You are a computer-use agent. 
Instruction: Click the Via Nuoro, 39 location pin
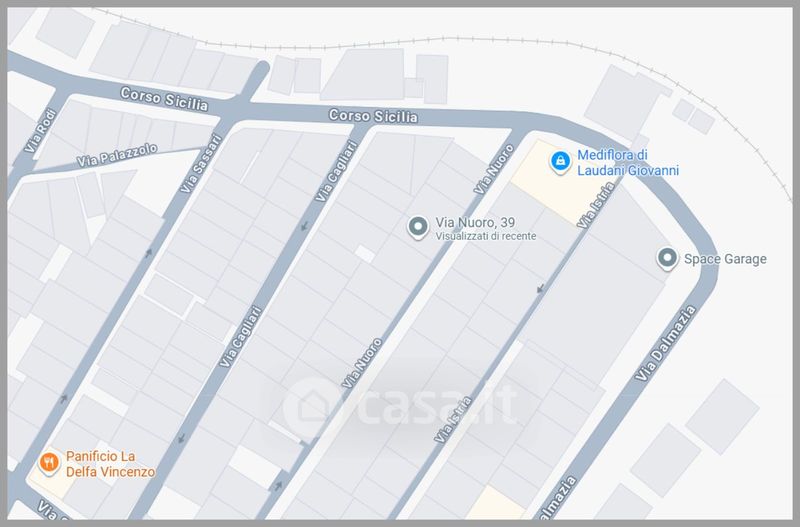pos(418,227)
